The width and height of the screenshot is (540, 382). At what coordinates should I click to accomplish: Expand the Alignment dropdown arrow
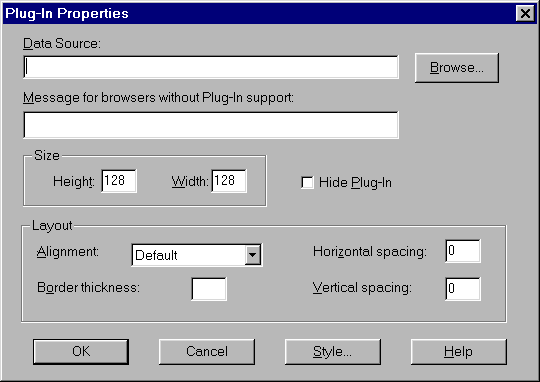pyautogui.click(x=252, y=255)
